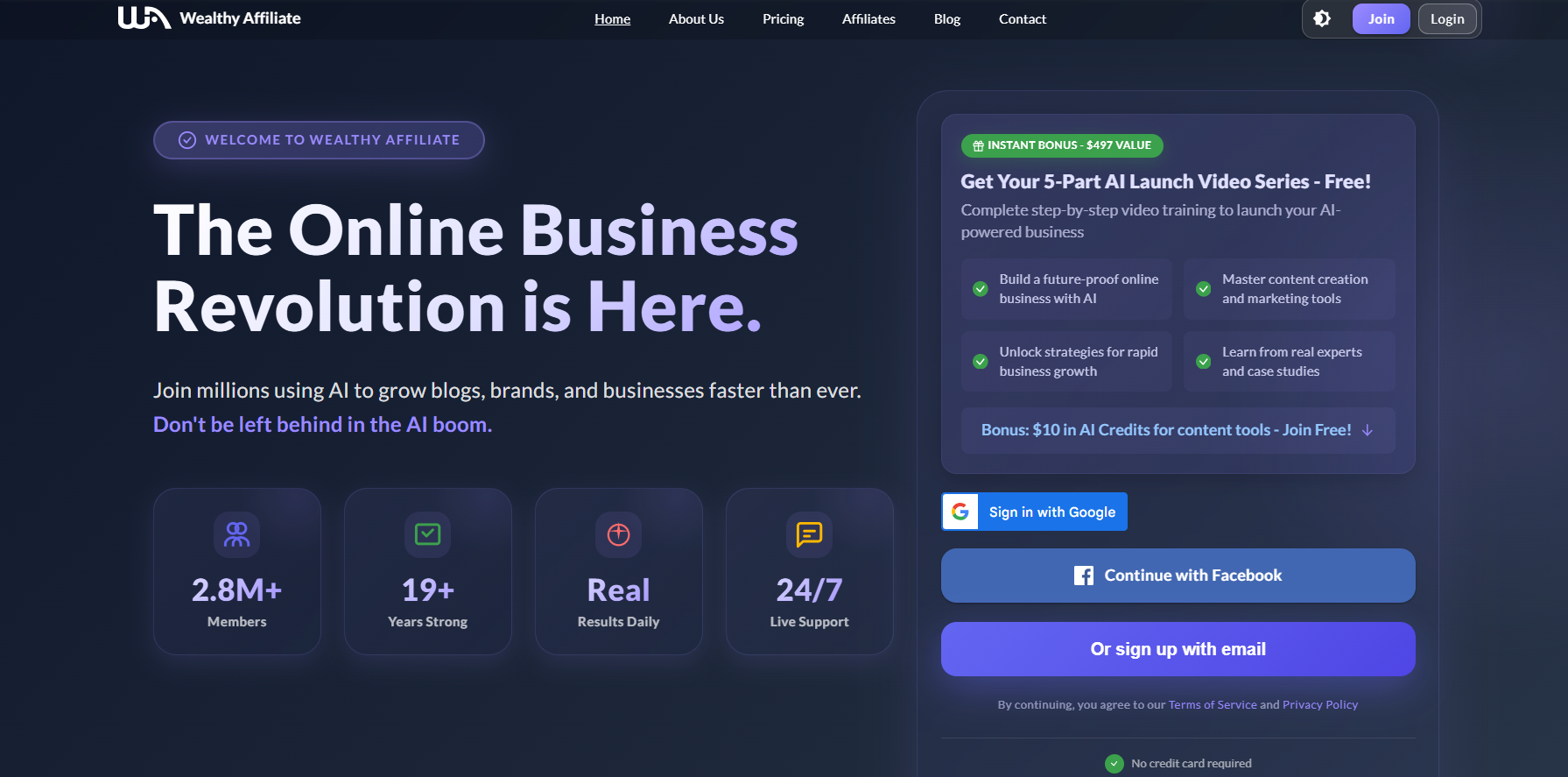
Task: Click check icon beside Unlock strategies
Action: (981, 361)
